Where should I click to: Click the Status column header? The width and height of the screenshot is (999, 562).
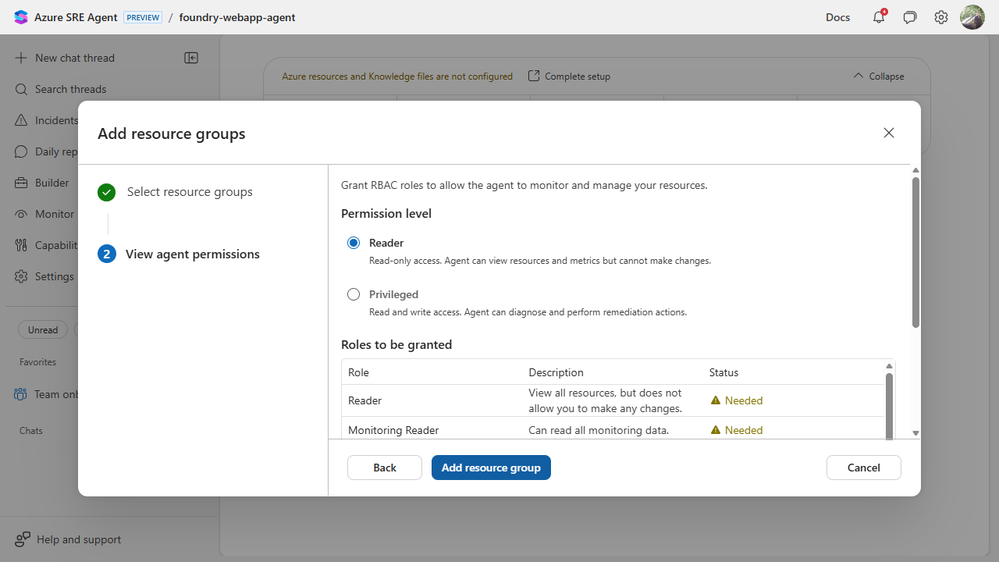tap(724, 372)
